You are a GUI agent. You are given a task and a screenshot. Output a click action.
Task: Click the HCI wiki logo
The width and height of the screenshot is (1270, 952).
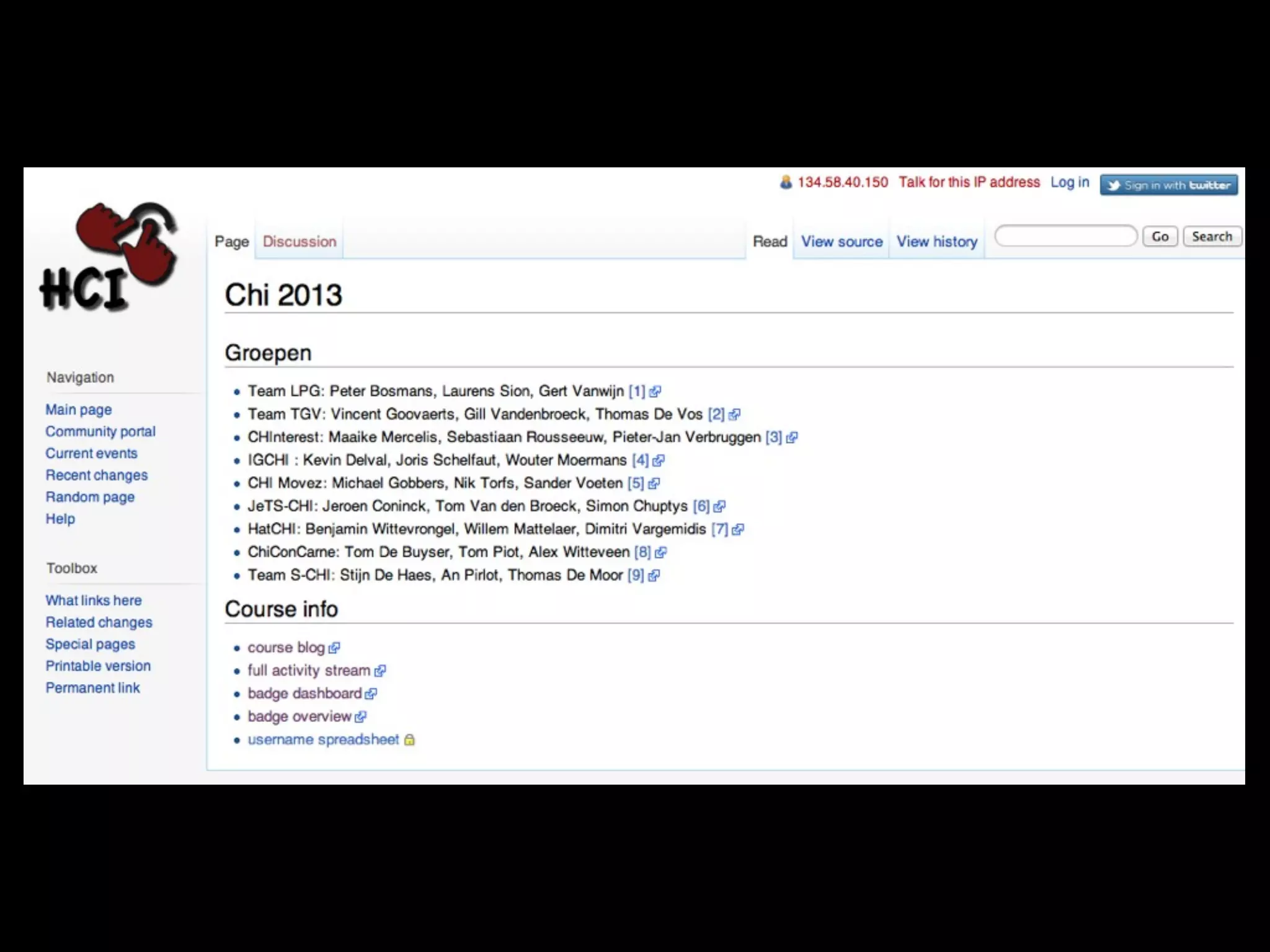click(x=110, y=257)
